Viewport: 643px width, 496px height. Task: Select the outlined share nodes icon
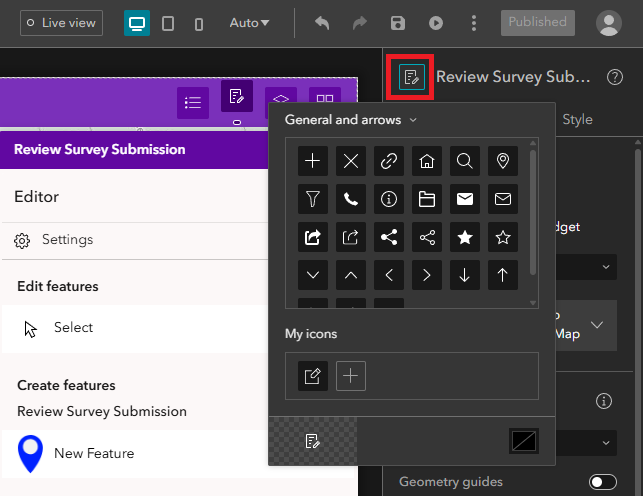pyautogui.click(x=427, y=237)
